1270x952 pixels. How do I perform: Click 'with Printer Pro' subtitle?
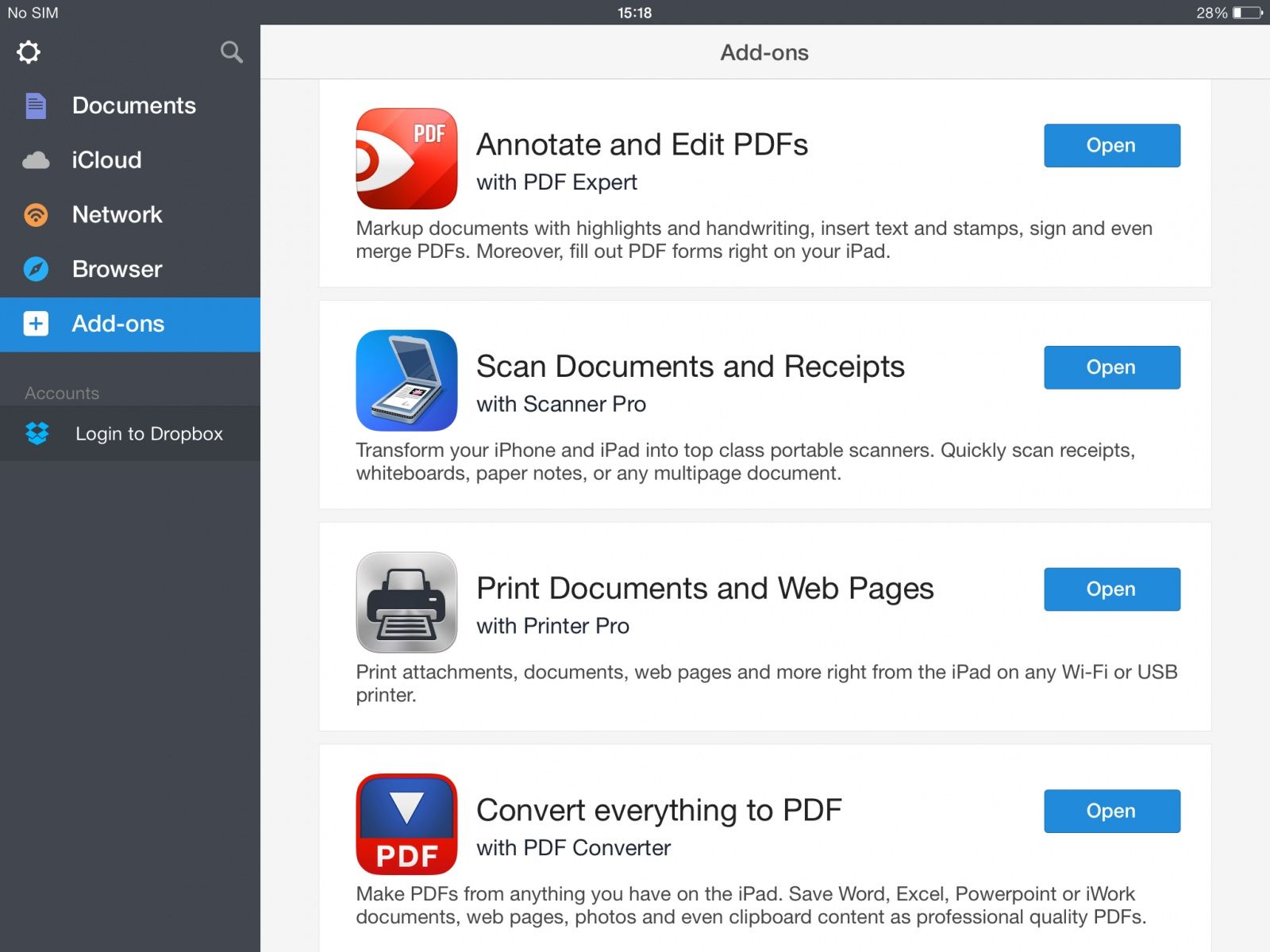pyautogui.click(x=552, y=626)
